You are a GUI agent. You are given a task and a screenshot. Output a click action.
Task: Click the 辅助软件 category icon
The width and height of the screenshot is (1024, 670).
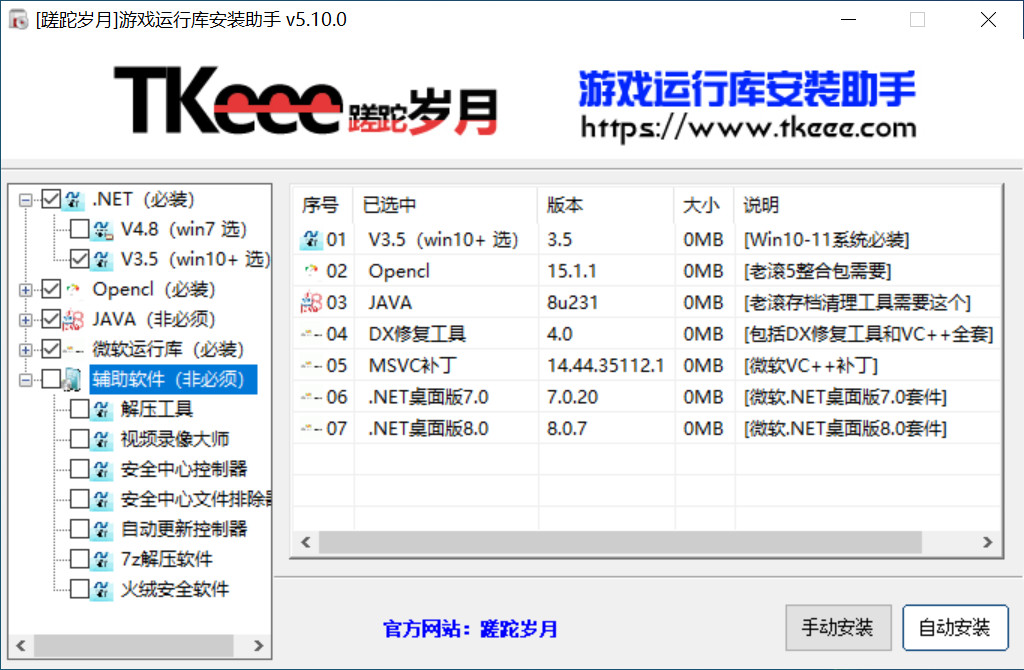pos(74,379)
